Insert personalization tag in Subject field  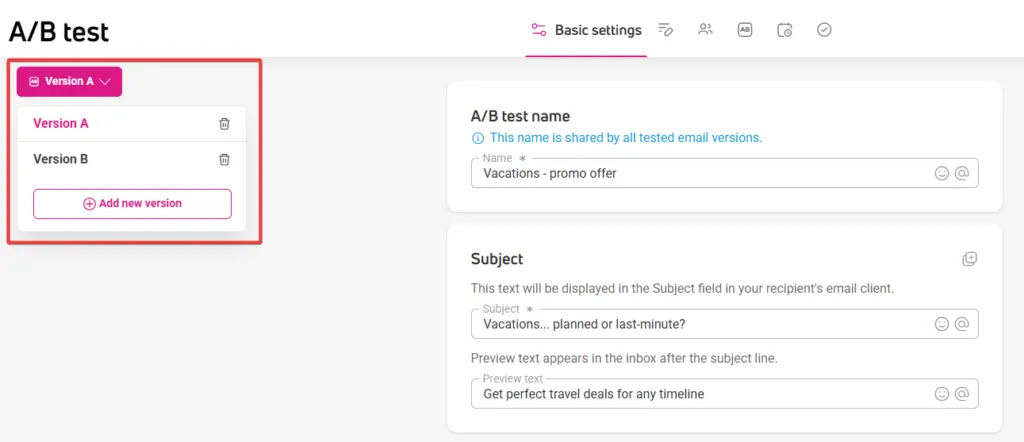pos(961,324)
